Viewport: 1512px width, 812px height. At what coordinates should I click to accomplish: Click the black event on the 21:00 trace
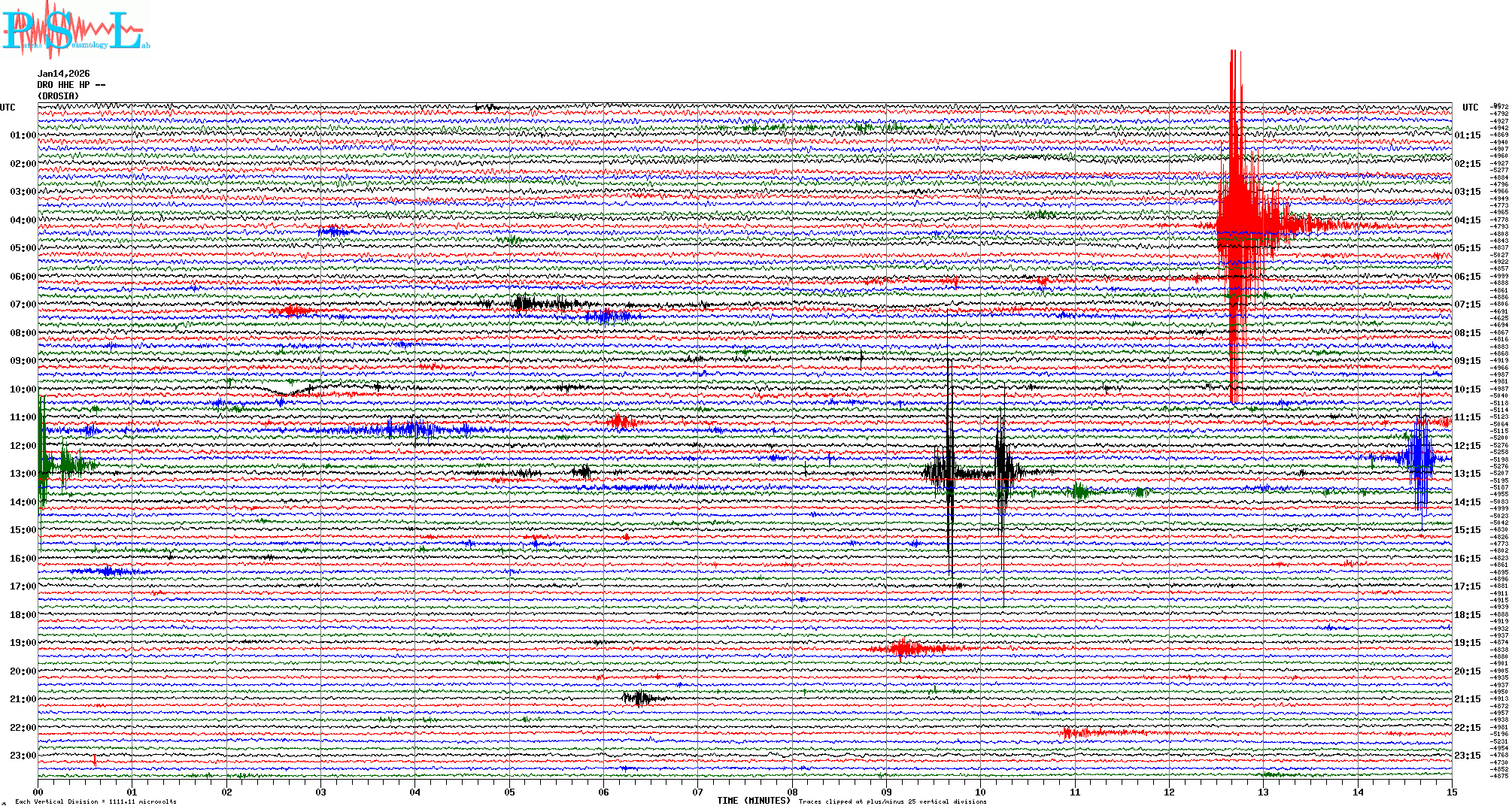[x=639, y=698]
